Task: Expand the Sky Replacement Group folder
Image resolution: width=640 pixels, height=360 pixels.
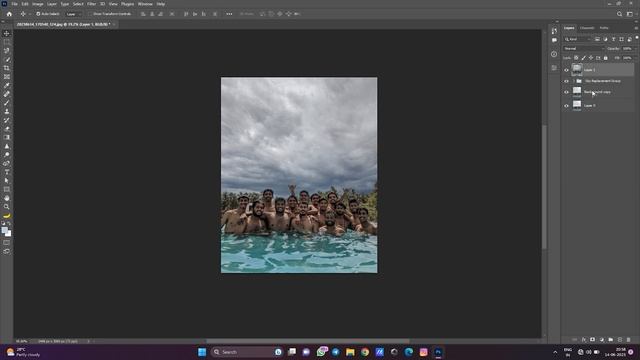Action: 573,81
